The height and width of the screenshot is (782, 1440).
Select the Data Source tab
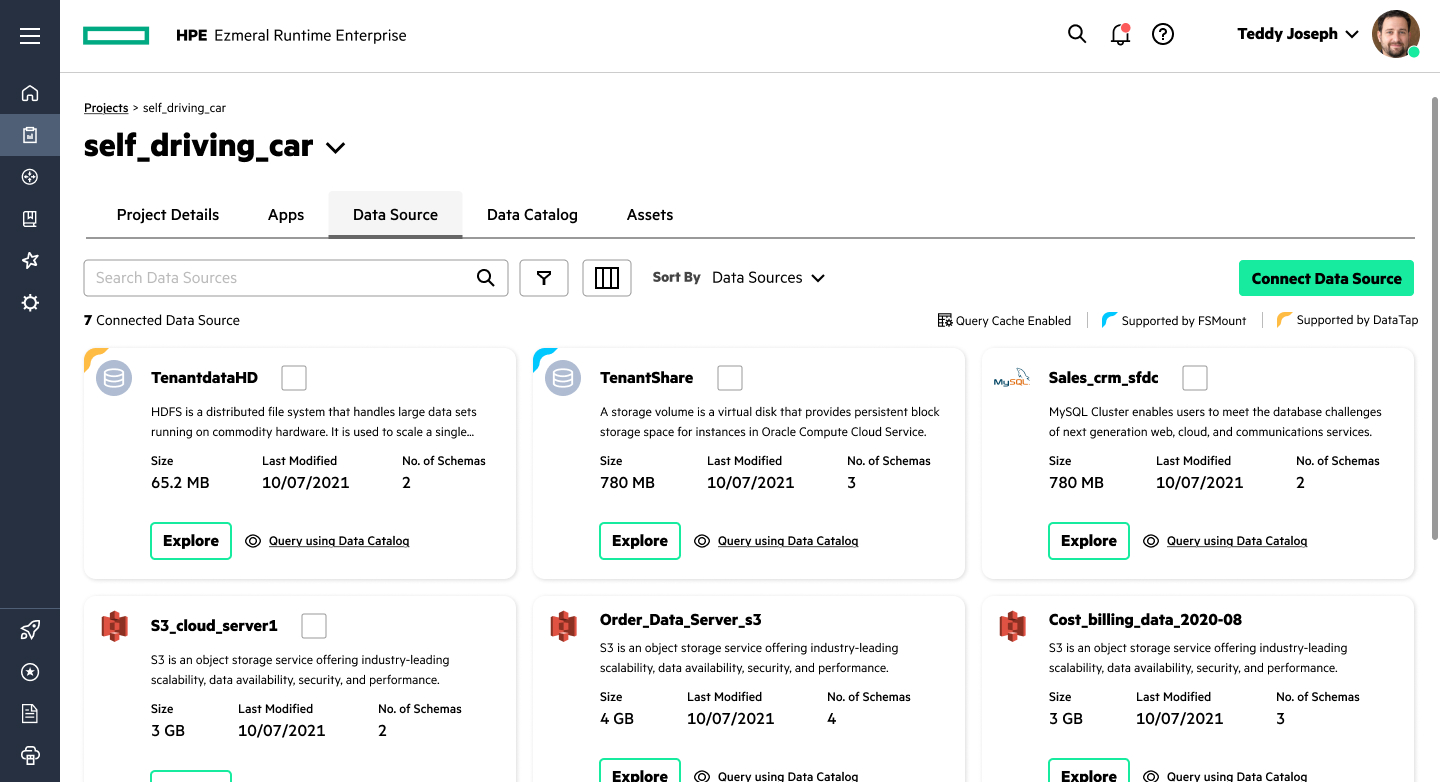[395, 215]
